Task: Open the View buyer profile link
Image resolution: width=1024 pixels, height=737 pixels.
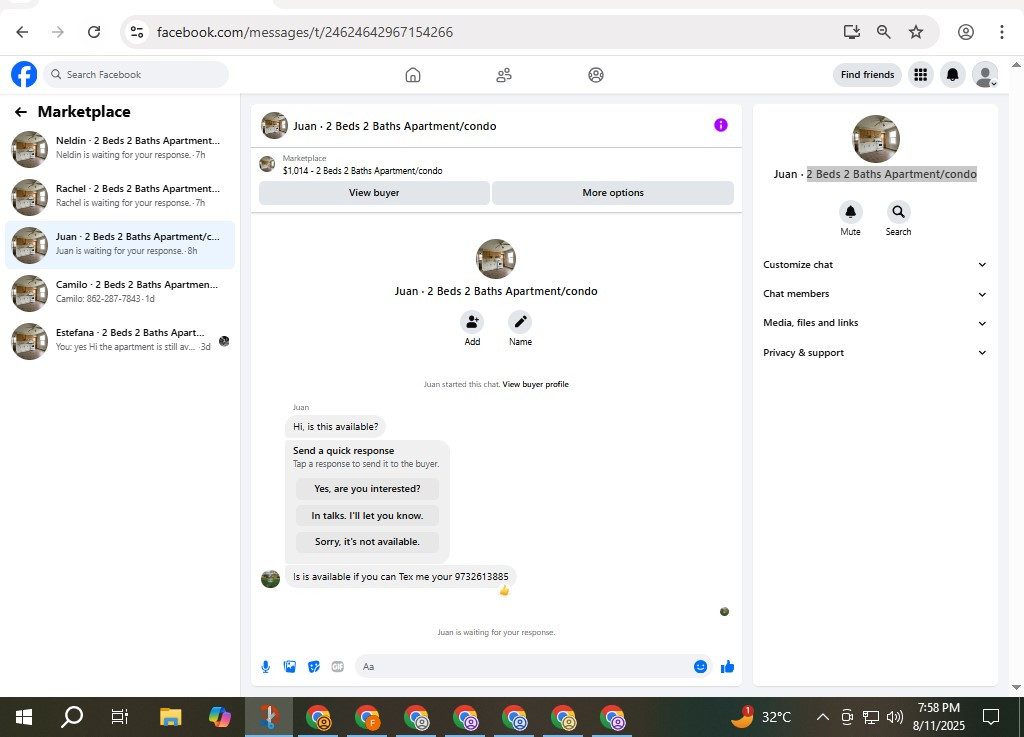Action: coord(536,384)
